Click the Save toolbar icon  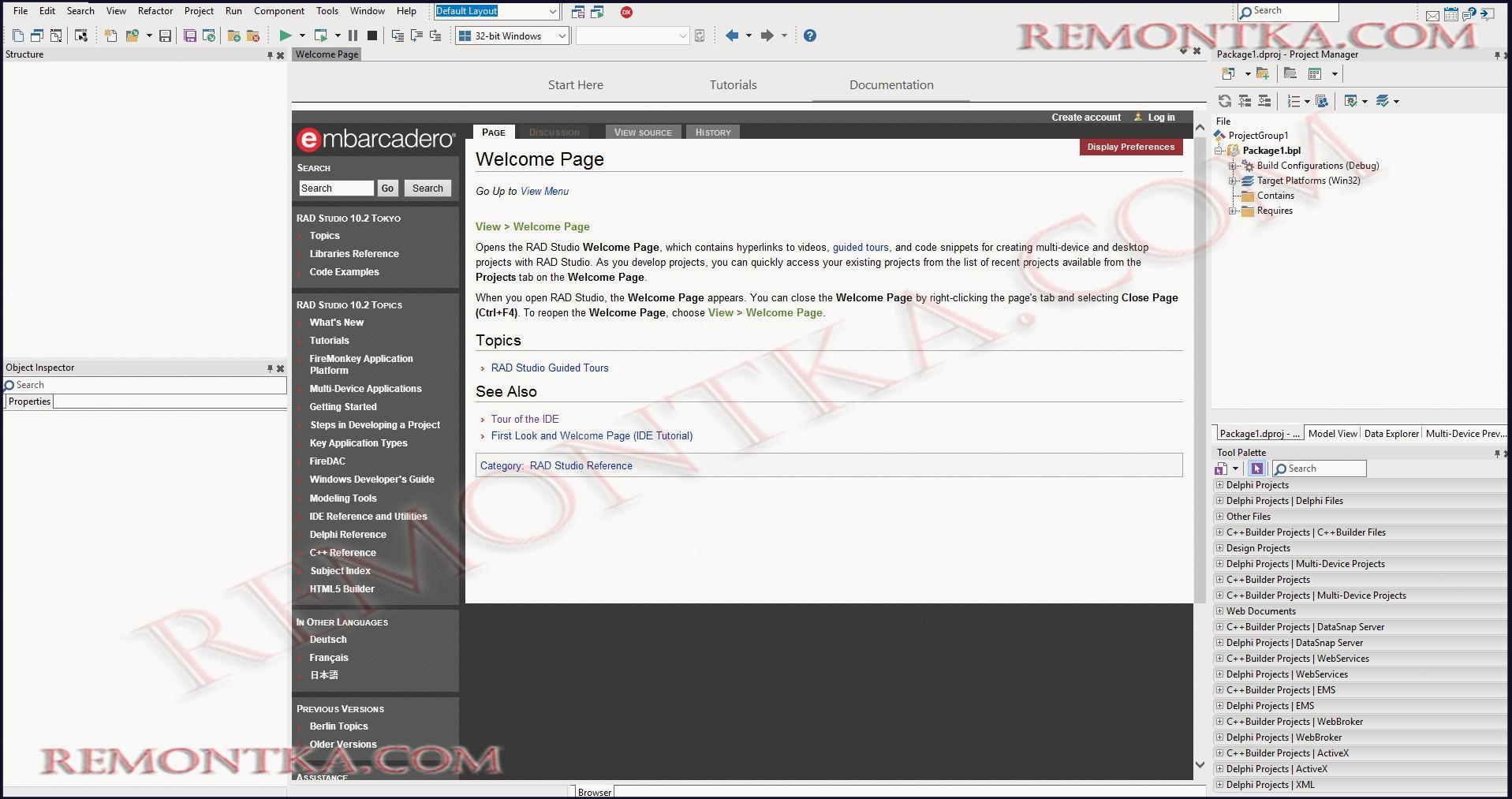coord(165,35)
